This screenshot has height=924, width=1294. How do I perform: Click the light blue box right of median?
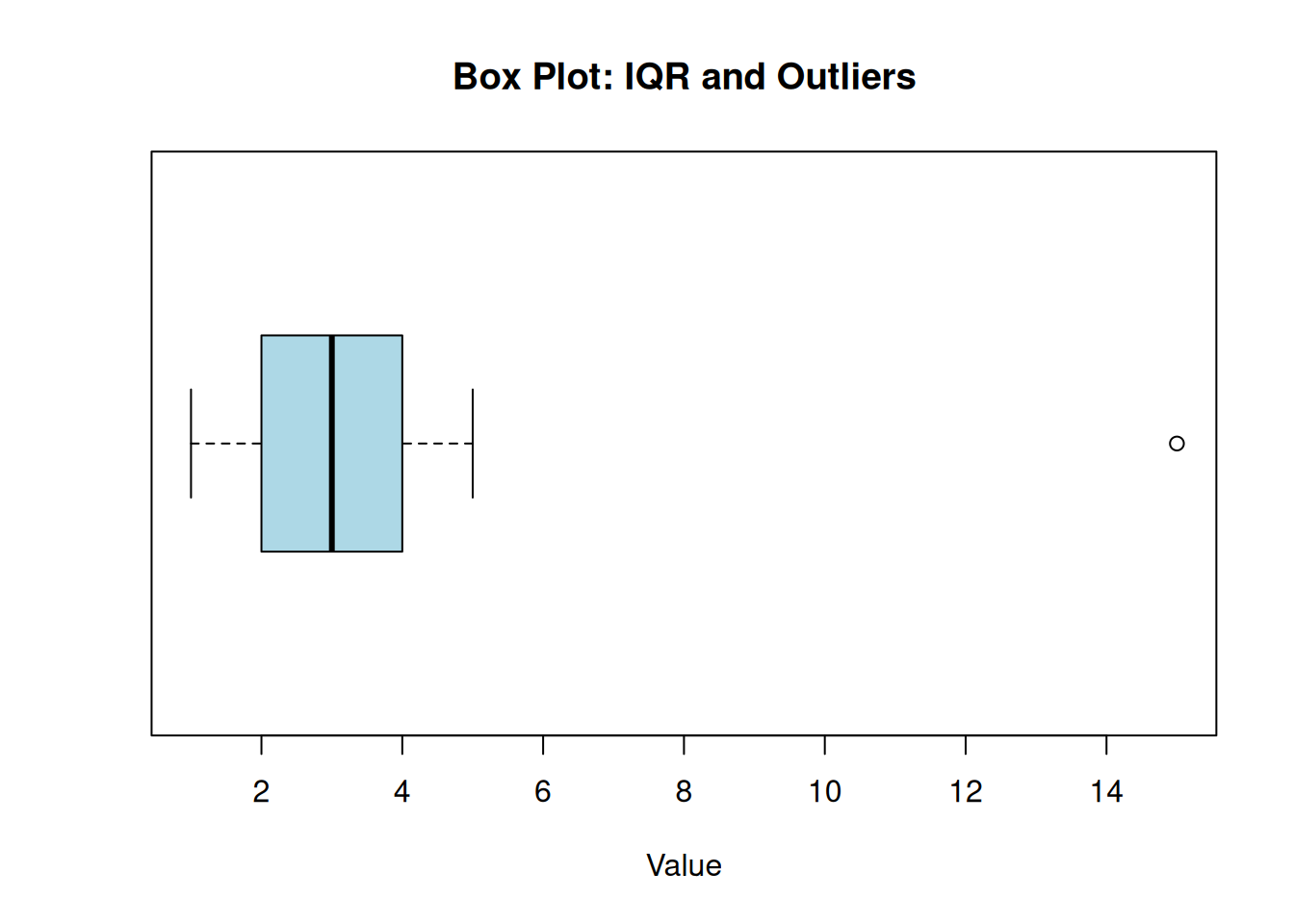pos(367,444)
